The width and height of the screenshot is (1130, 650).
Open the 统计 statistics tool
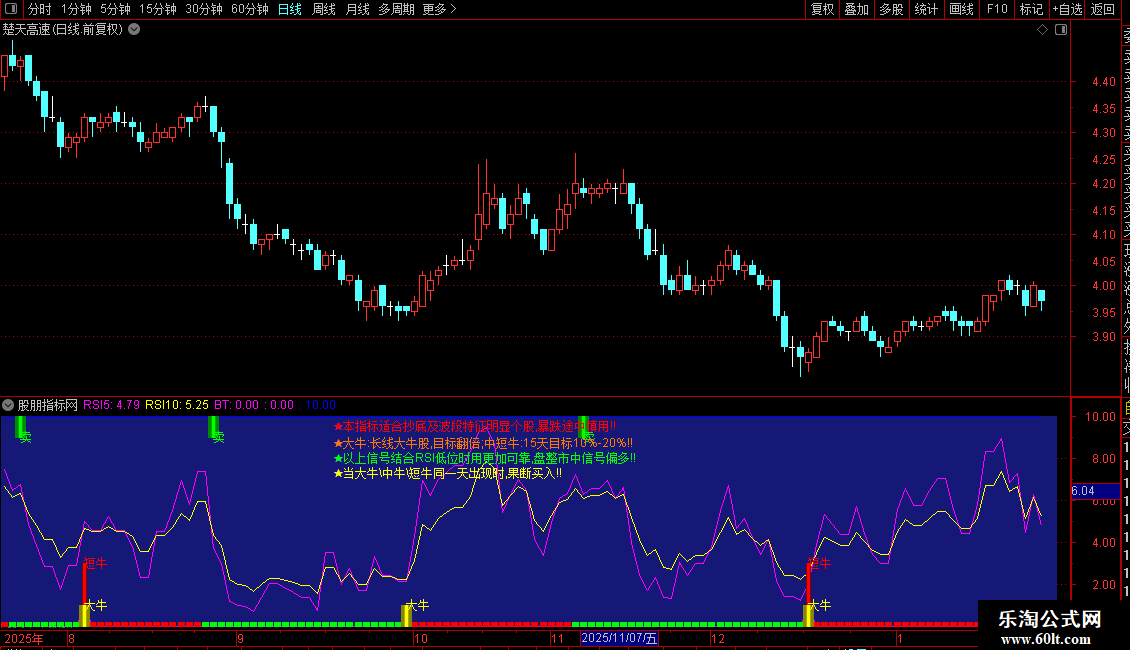[926, 9]
